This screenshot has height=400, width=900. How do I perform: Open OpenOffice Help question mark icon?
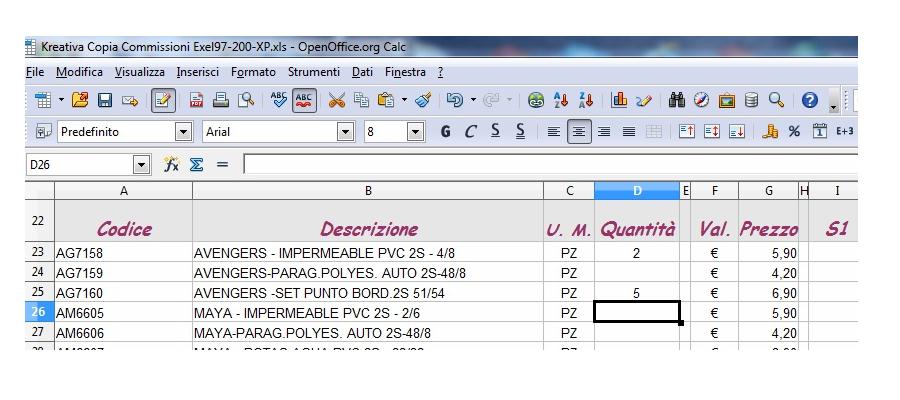pyautogui.click(x=809, y=100)
